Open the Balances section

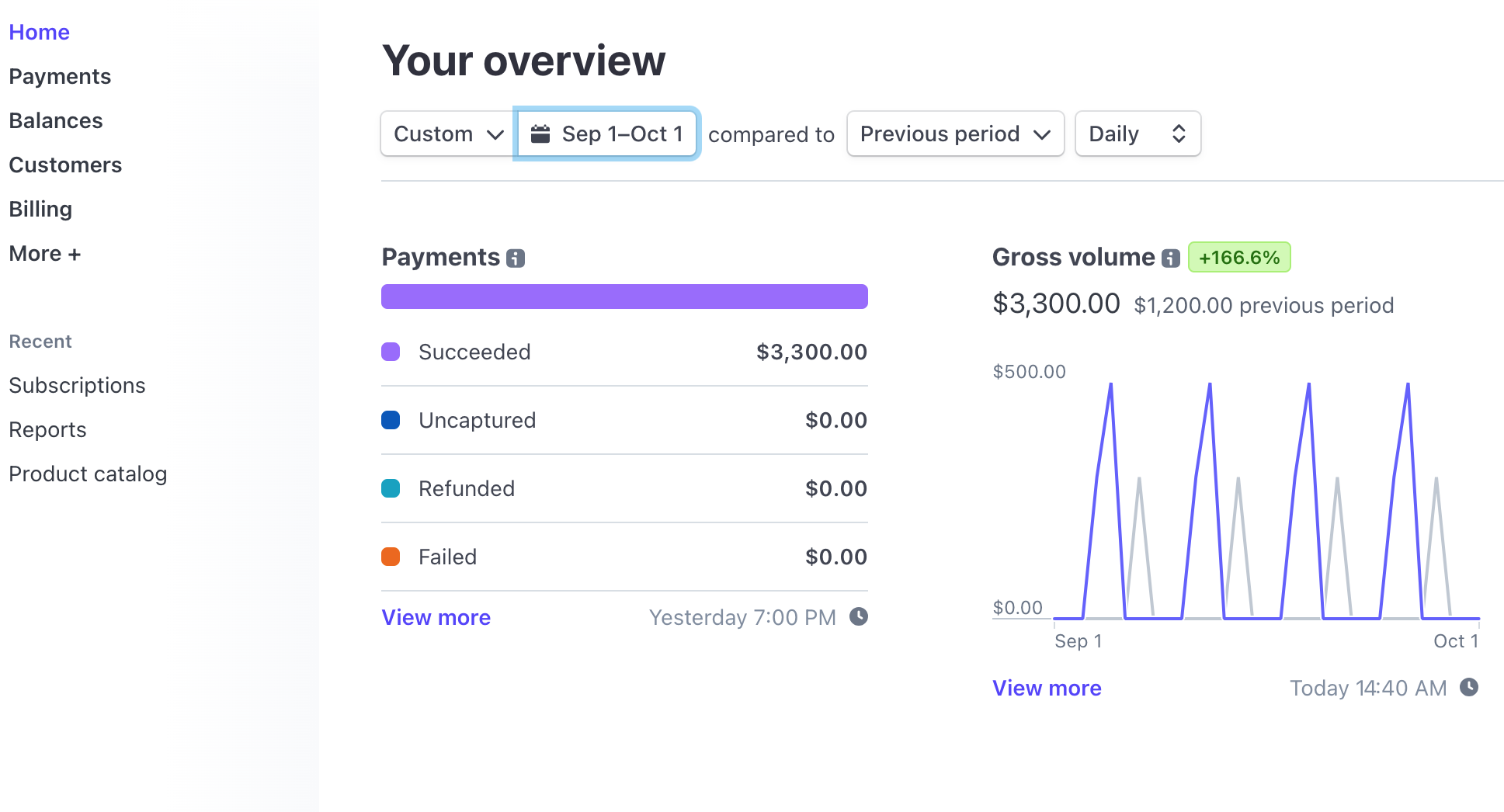tap(56, 121)
